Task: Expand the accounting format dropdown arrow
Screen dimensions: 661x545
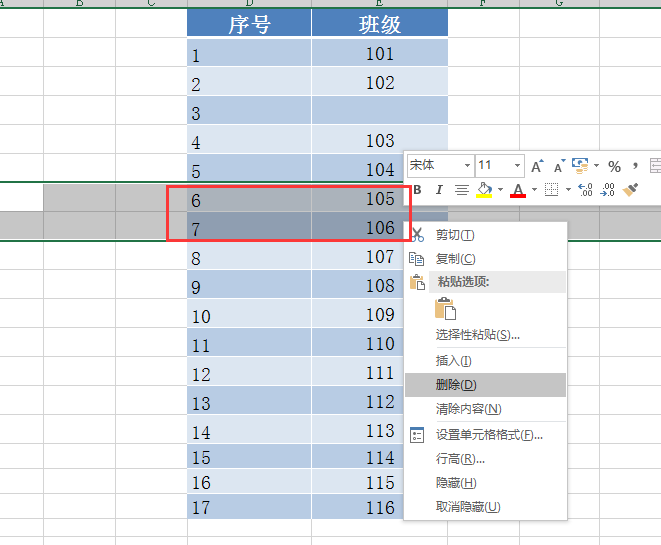Action: click(596, 166)
